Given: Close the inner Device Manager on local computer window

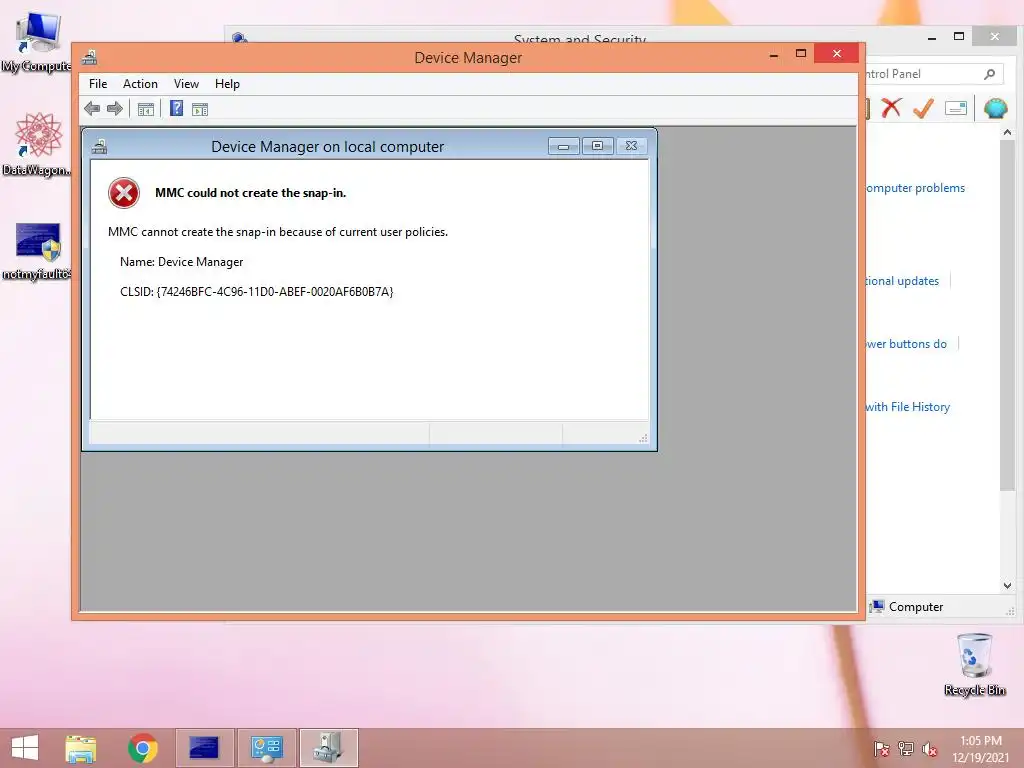Looking at the screenshot, I should tap(632, 146).
